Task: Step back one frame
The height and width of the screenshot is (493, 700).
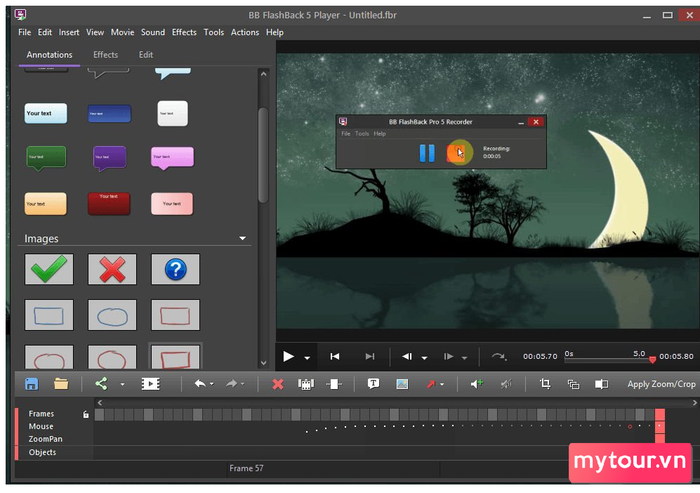Action: point(407,356)
